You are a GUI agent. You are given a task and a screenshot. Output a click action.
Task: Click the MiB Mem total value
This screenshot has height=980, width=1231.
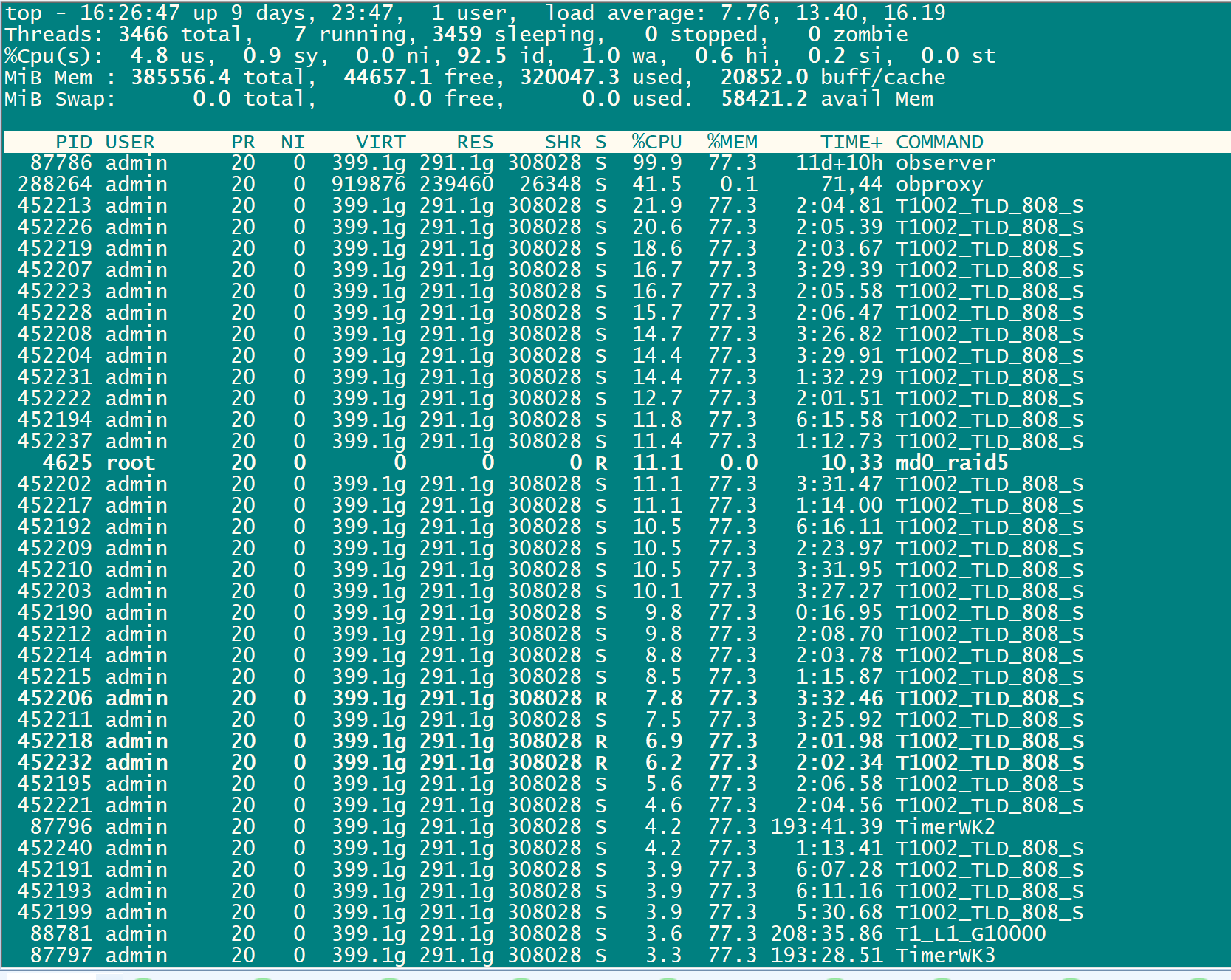(180, 78)
